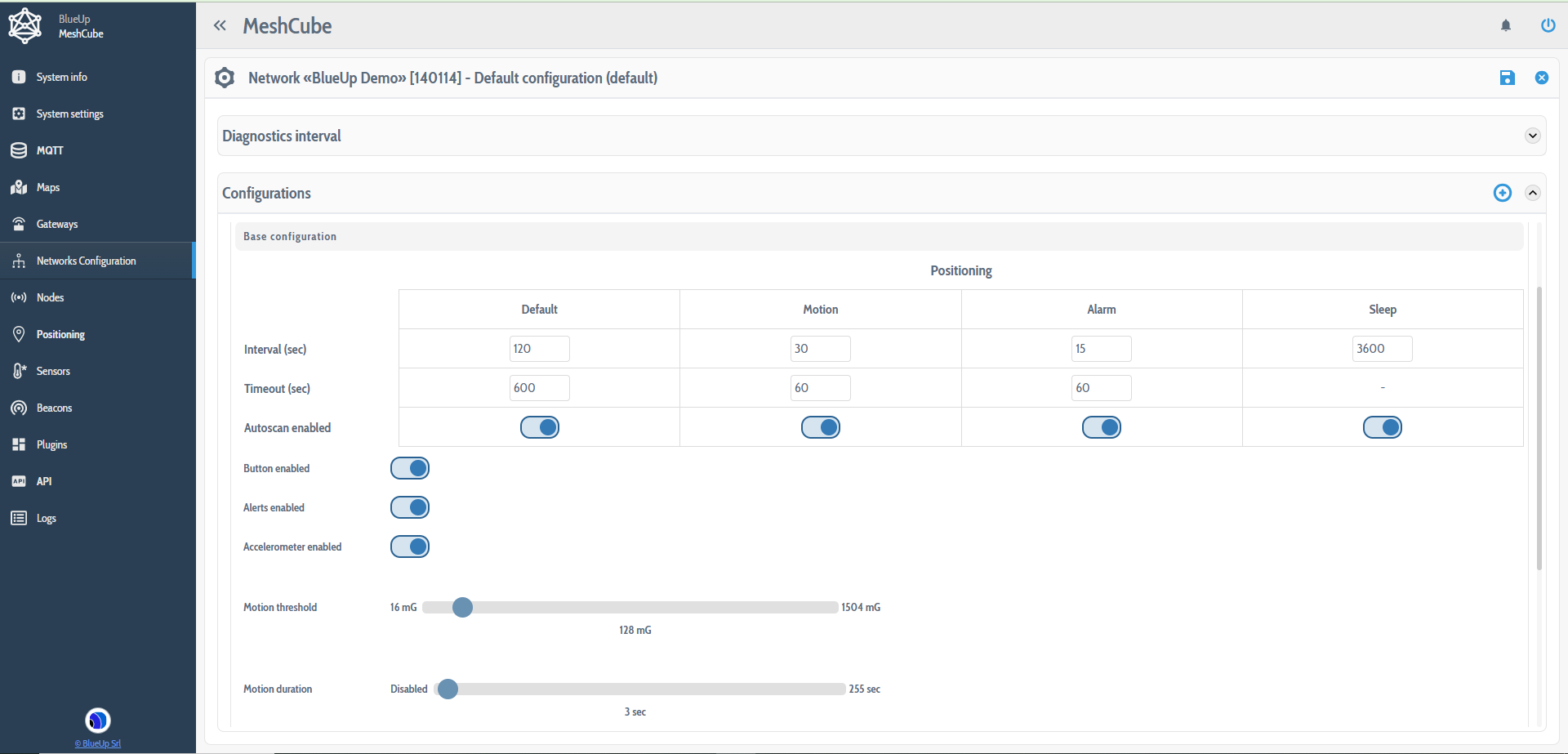Collapse the sidebar with double-chevron
The height and width of the screenshot is (754, 1568).
coord(220,25)
